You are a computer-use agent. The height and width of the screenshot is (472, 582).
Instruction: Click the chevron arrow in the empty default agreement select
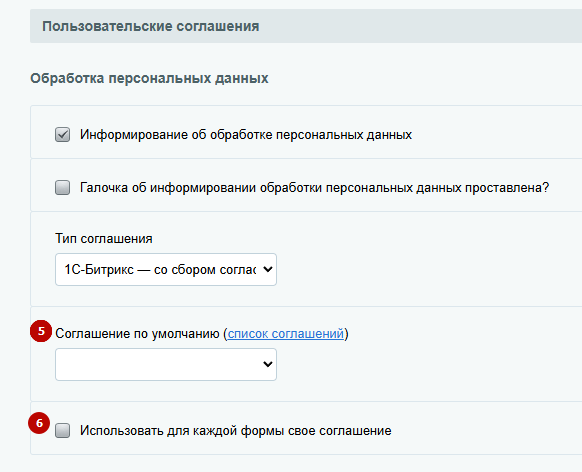click(268, 364)
